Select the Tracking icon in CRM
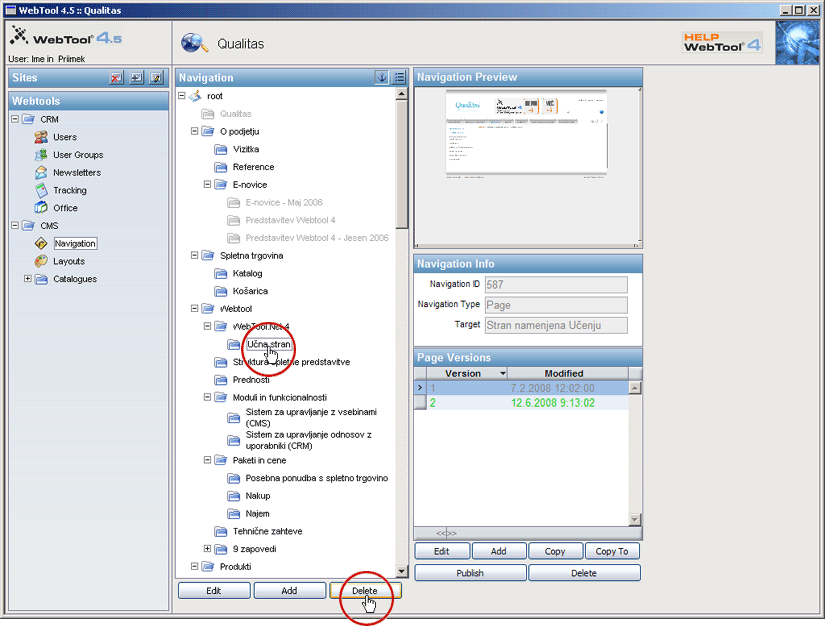The image size is (825, 635). click(x=41, y=190)
